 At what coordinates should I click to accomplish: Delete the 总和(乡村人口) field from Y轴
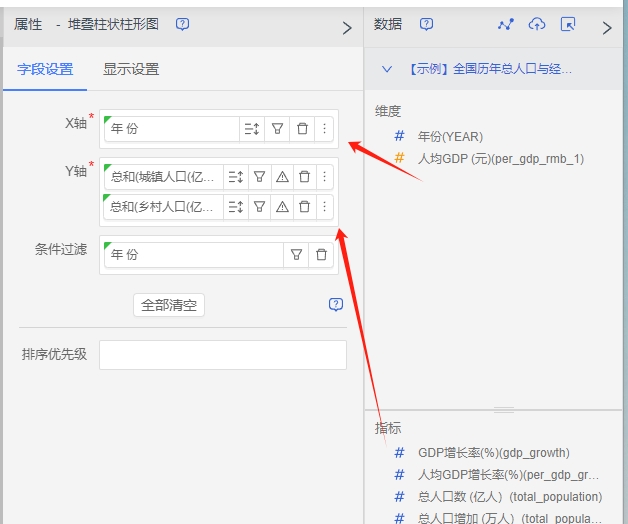tap(304, 207)
